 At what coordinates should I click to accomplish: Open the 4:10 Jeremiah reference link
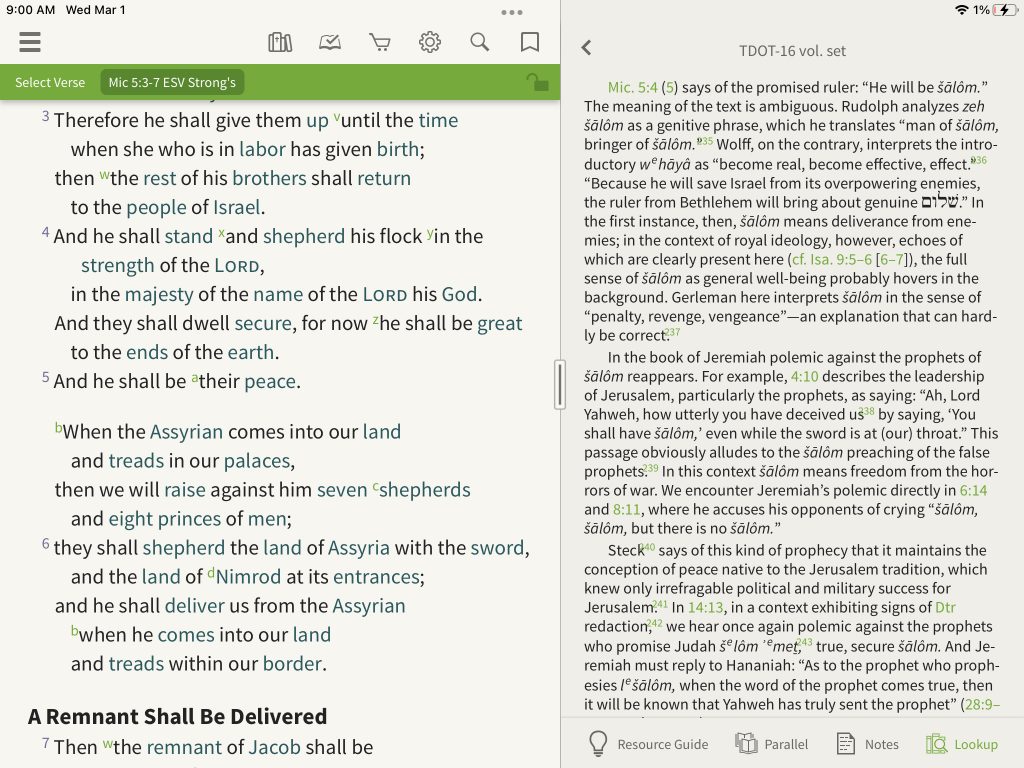click(804, 376)
